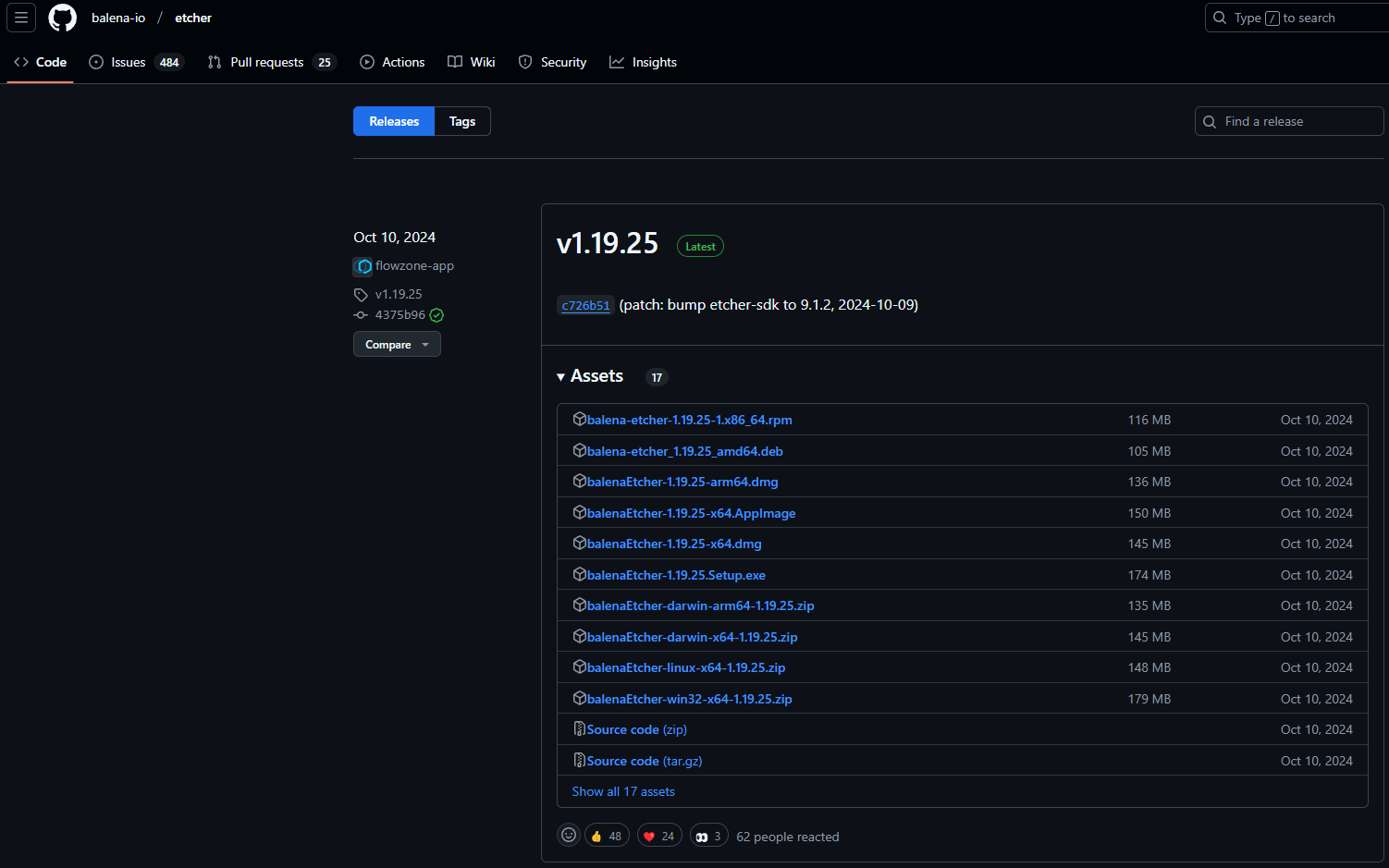Click the verified commit checkmark icon
Image resolution: width=1389 pixels, height=868 pixels.
click(x=436, y=315)
